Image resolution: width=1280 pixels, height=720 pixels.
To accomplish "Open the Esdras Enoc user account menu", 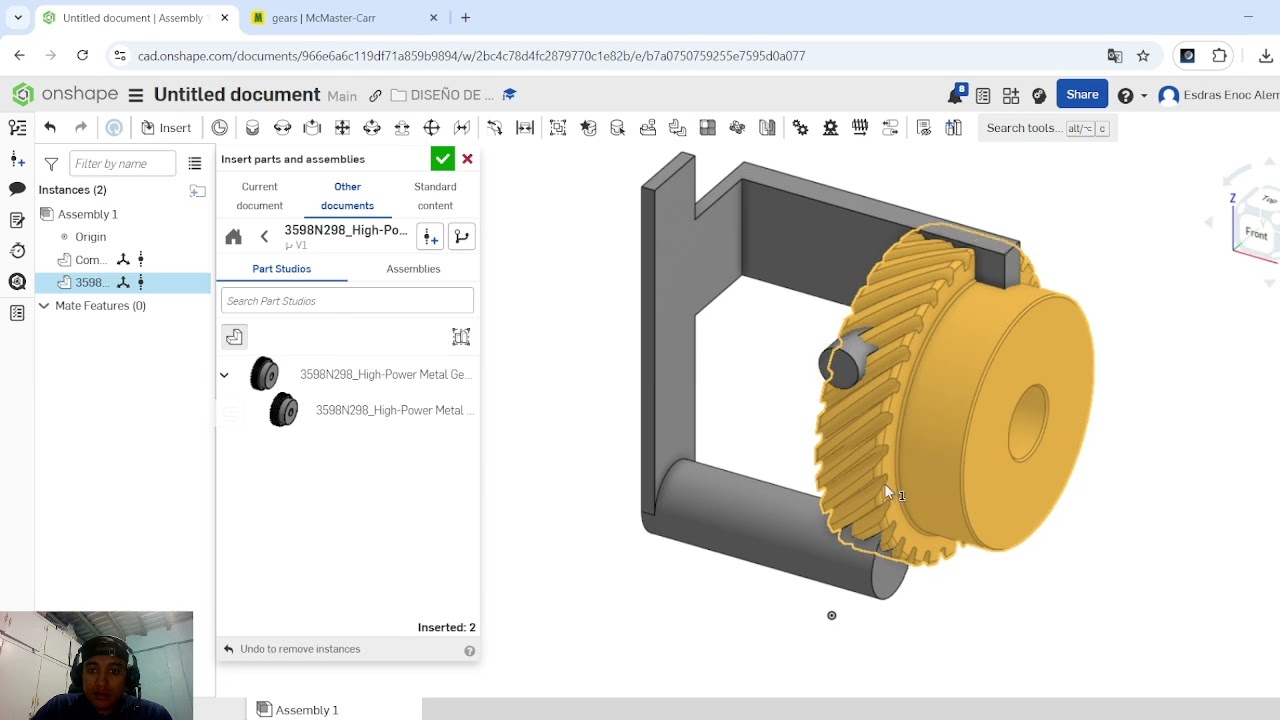I will [x=1218, y=95].
